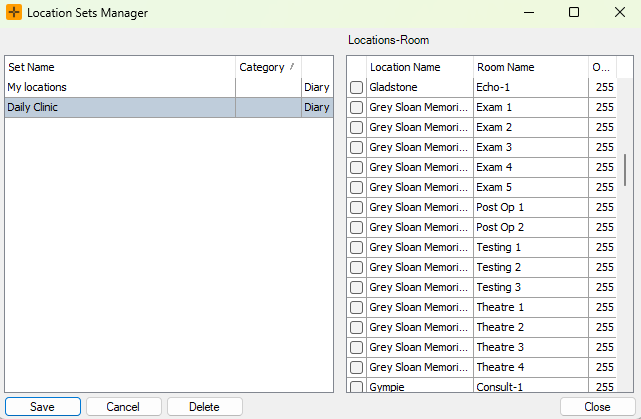Image resolution: width=641 pixels, height=419 pixels.
Task: Click Grey Sloan Memori... in Testing 3 row
Action: [x=420, y=287]
